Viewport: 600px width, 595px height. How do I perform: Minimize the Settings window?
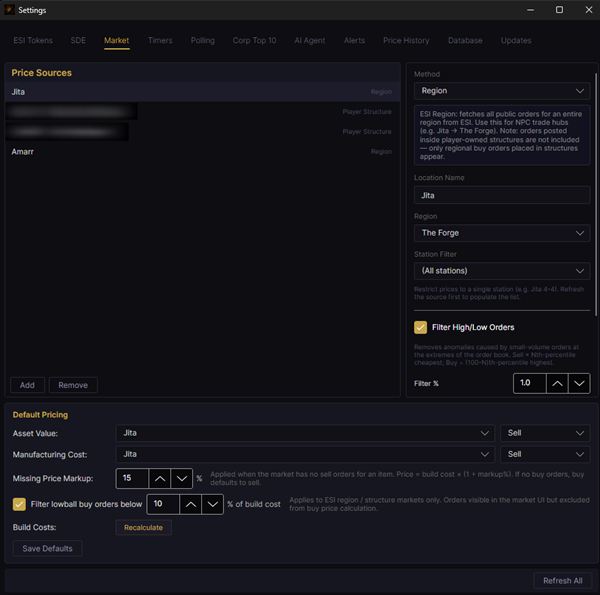click(530, 10)
